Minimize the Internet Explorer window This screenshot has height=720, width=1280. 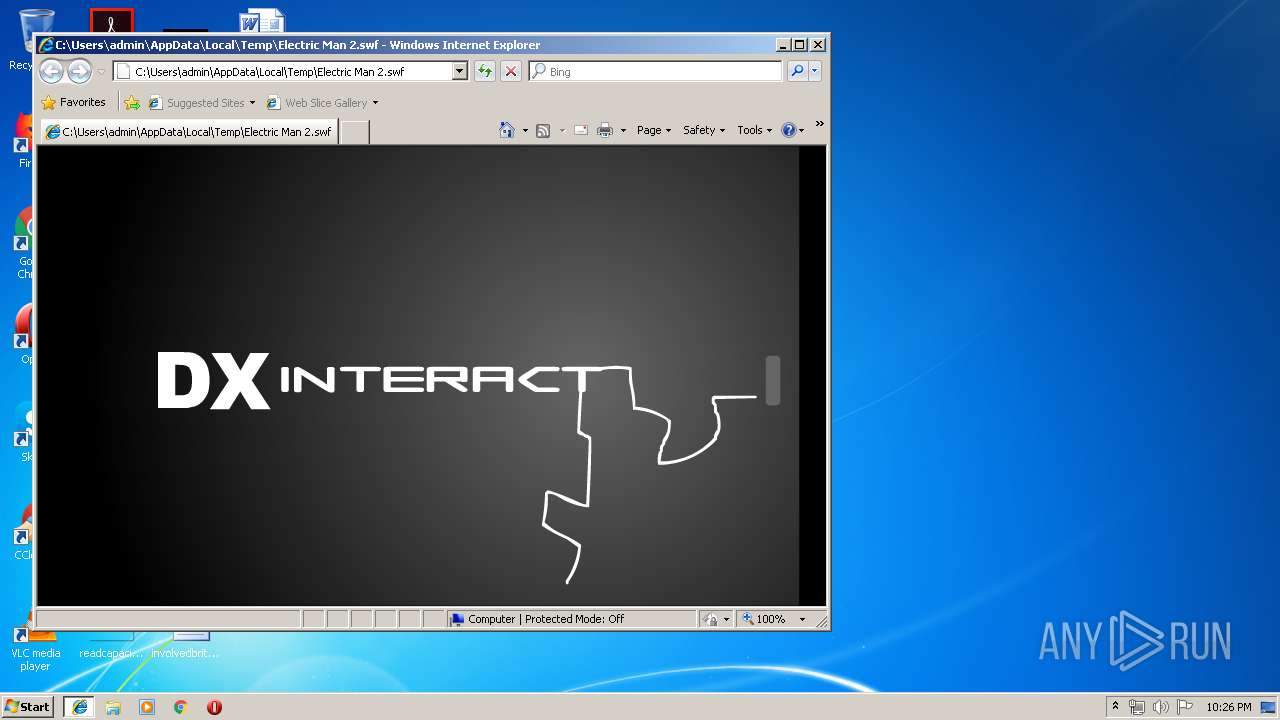coord(782,44)
